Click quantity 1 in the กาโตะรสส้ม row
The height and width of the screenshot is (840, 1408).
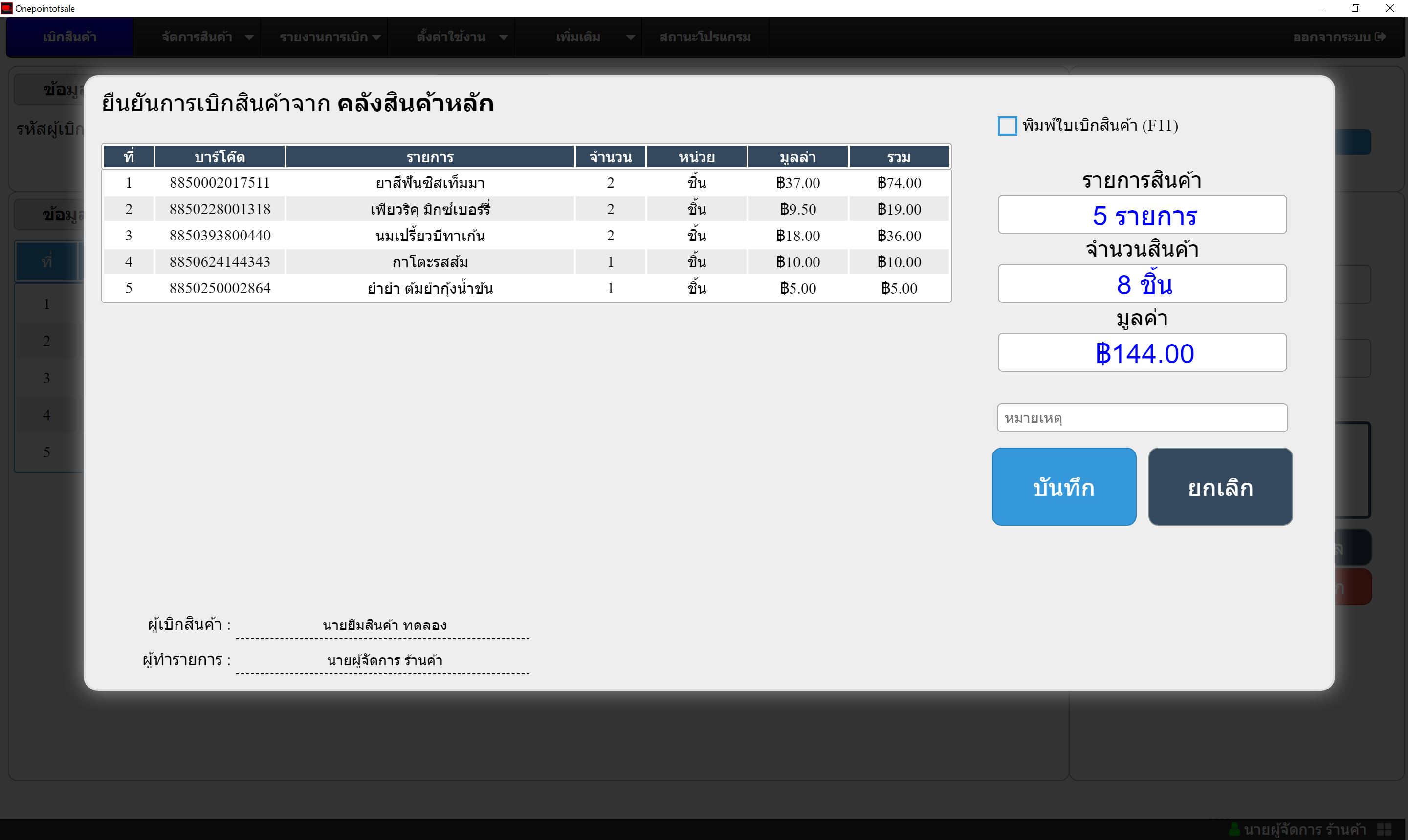[x=610, y=261]
